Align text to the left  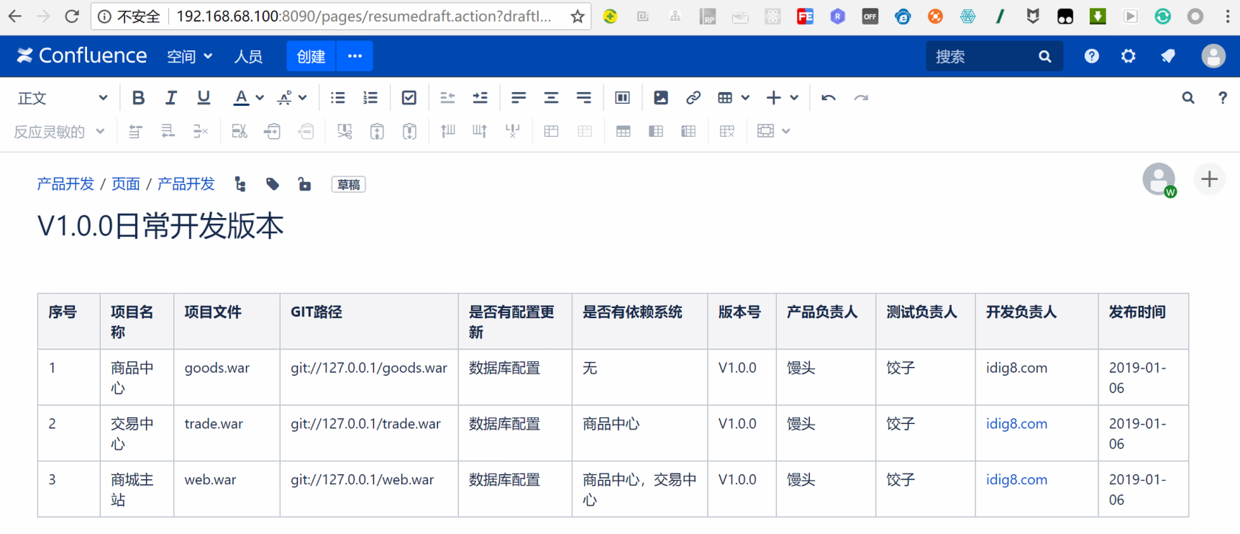tap(518, 98)
